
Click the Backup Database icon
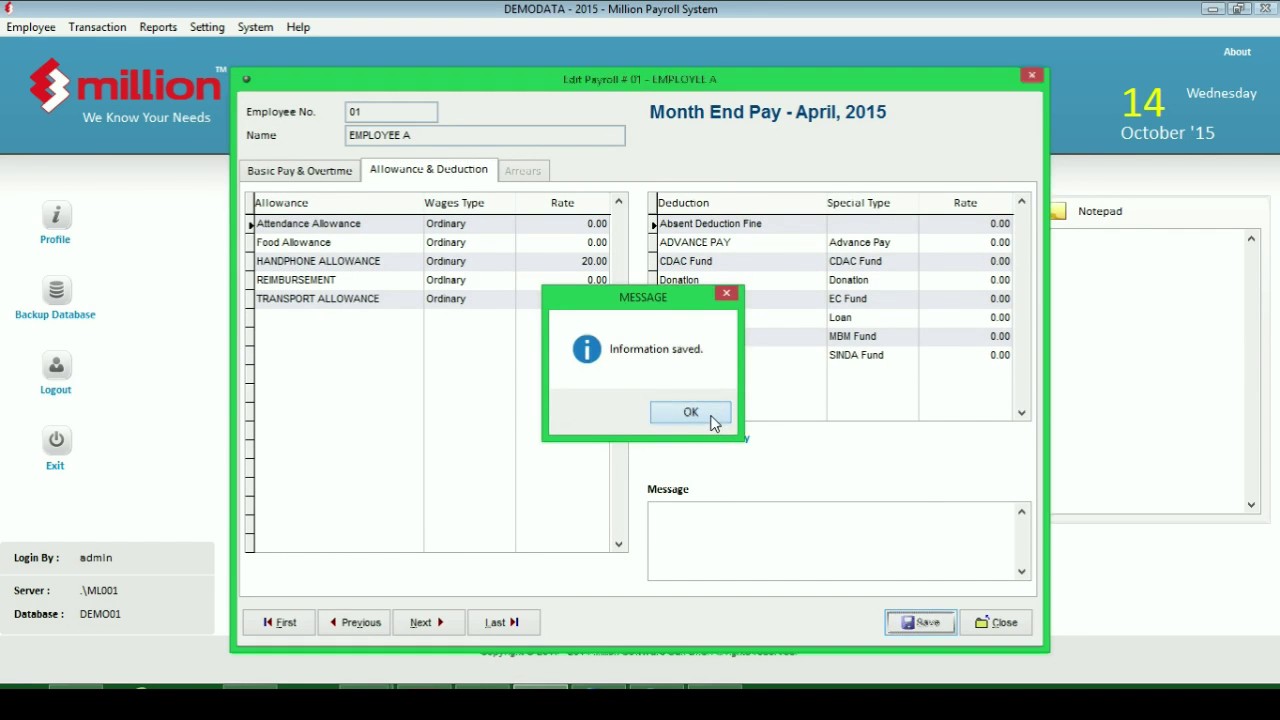[x=56, y=290]
